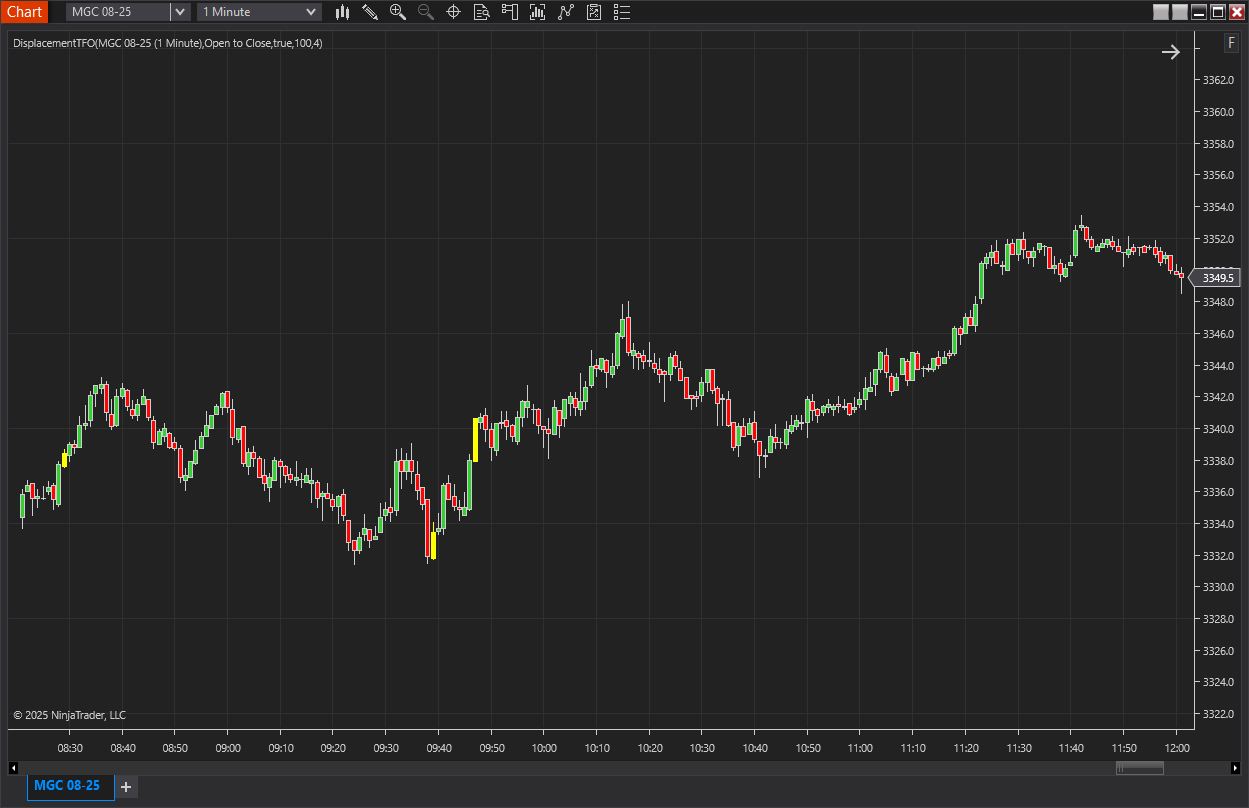This screenshot has height=808, width=1249.
Task: Open the Indicators bar-chart icon
Action: pos(538,12)
